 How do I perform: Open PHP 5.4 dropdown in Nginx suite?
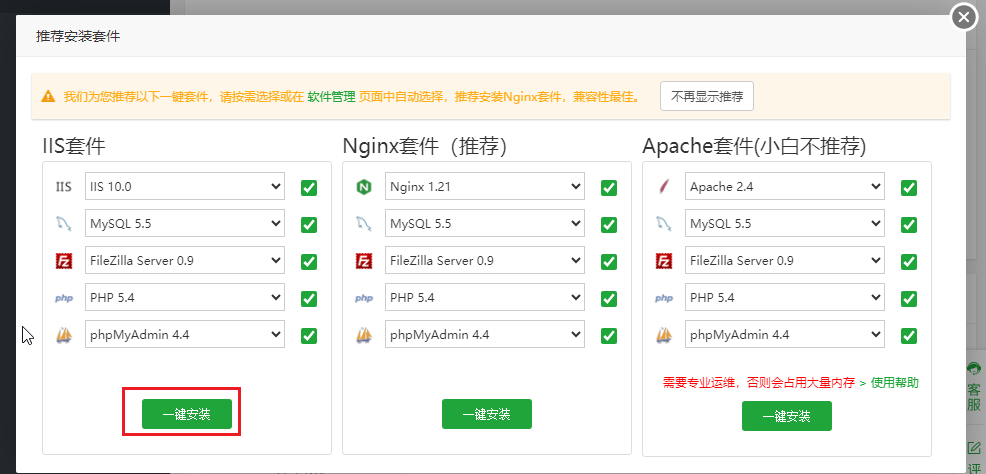[485, 297]
